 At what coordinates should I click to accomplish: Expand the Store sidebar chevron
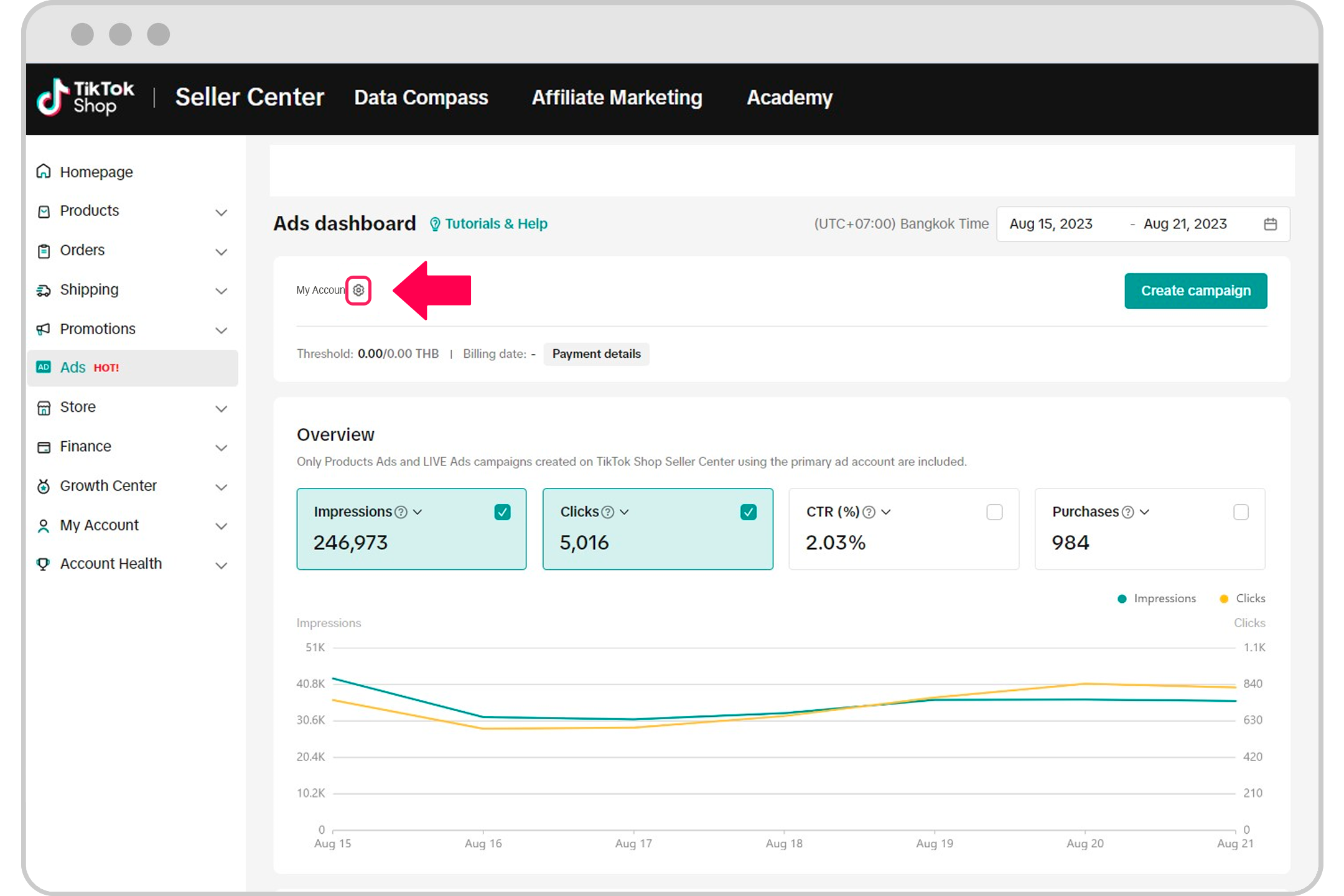(x=221, y=409)
